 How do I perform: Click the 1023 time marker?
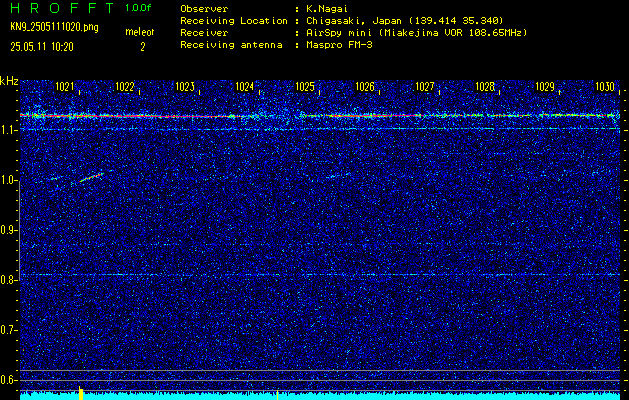(185, 87)
